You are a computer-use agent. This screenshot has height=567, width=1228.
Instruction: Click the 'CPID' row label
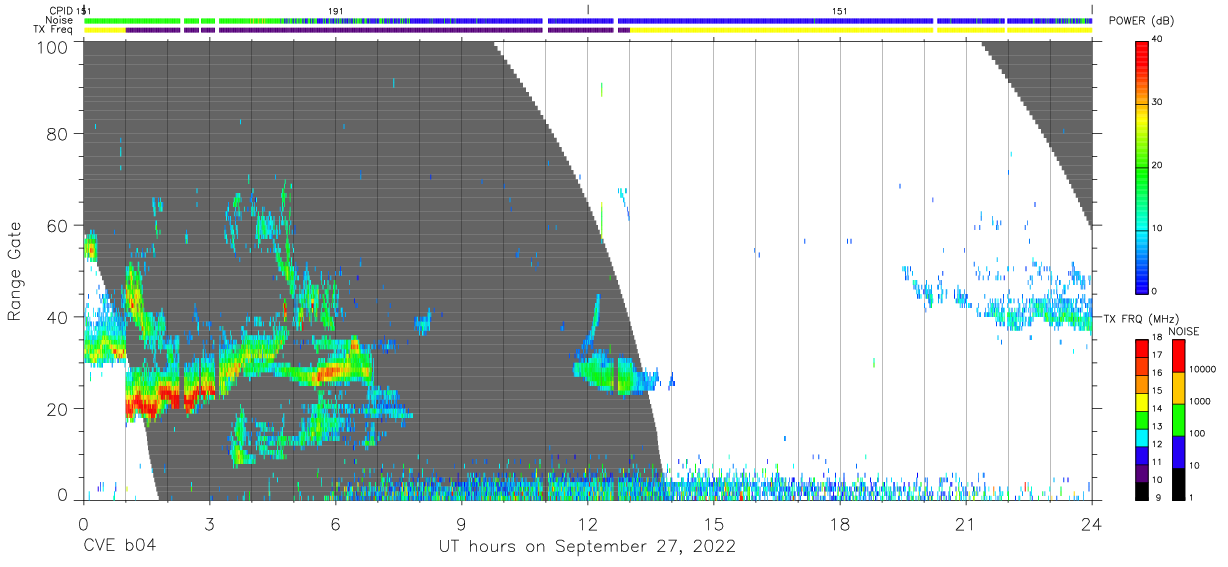(x=60, y=11)
